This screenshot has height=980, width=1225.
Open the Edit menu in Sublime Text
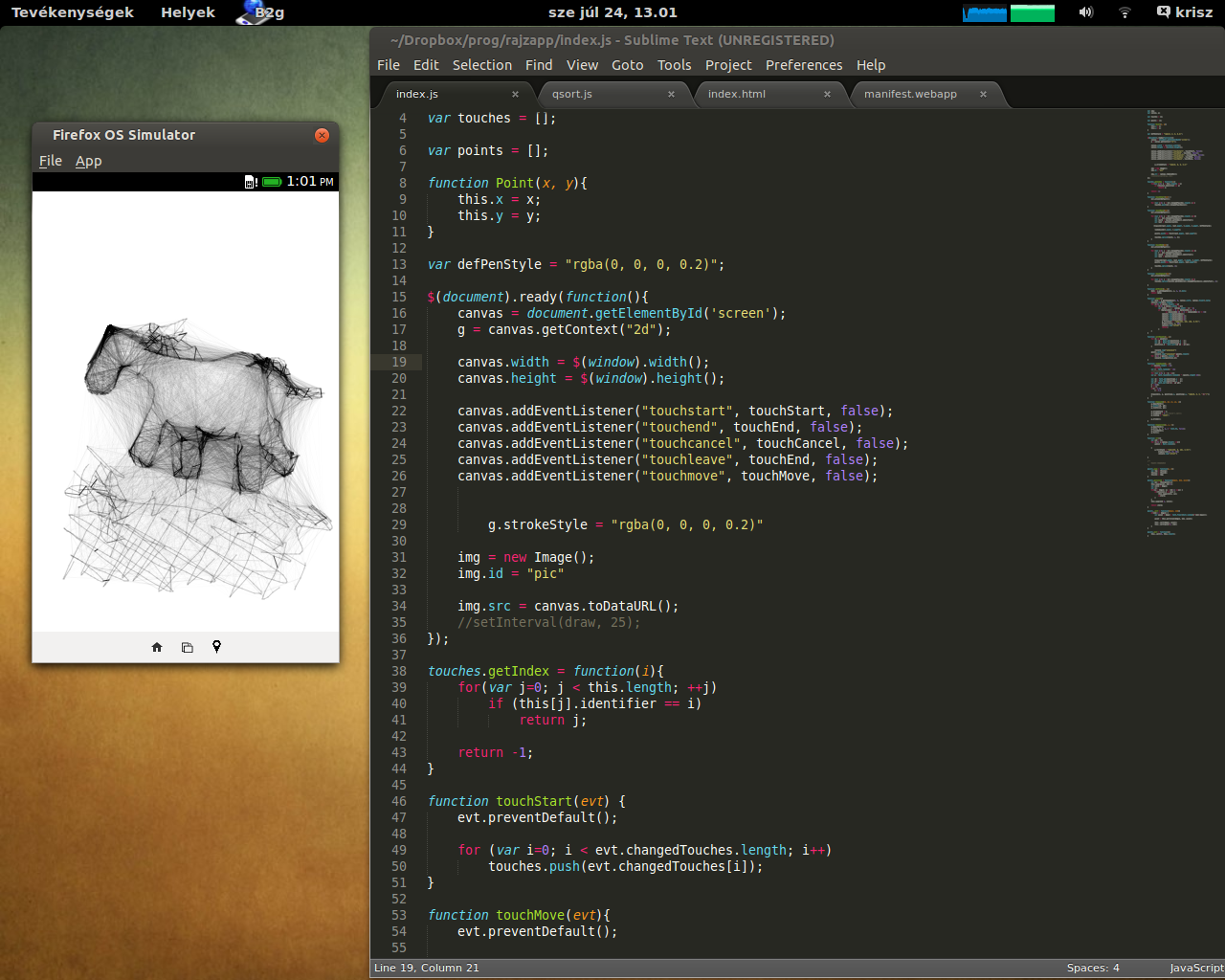[x=426, y=65]
